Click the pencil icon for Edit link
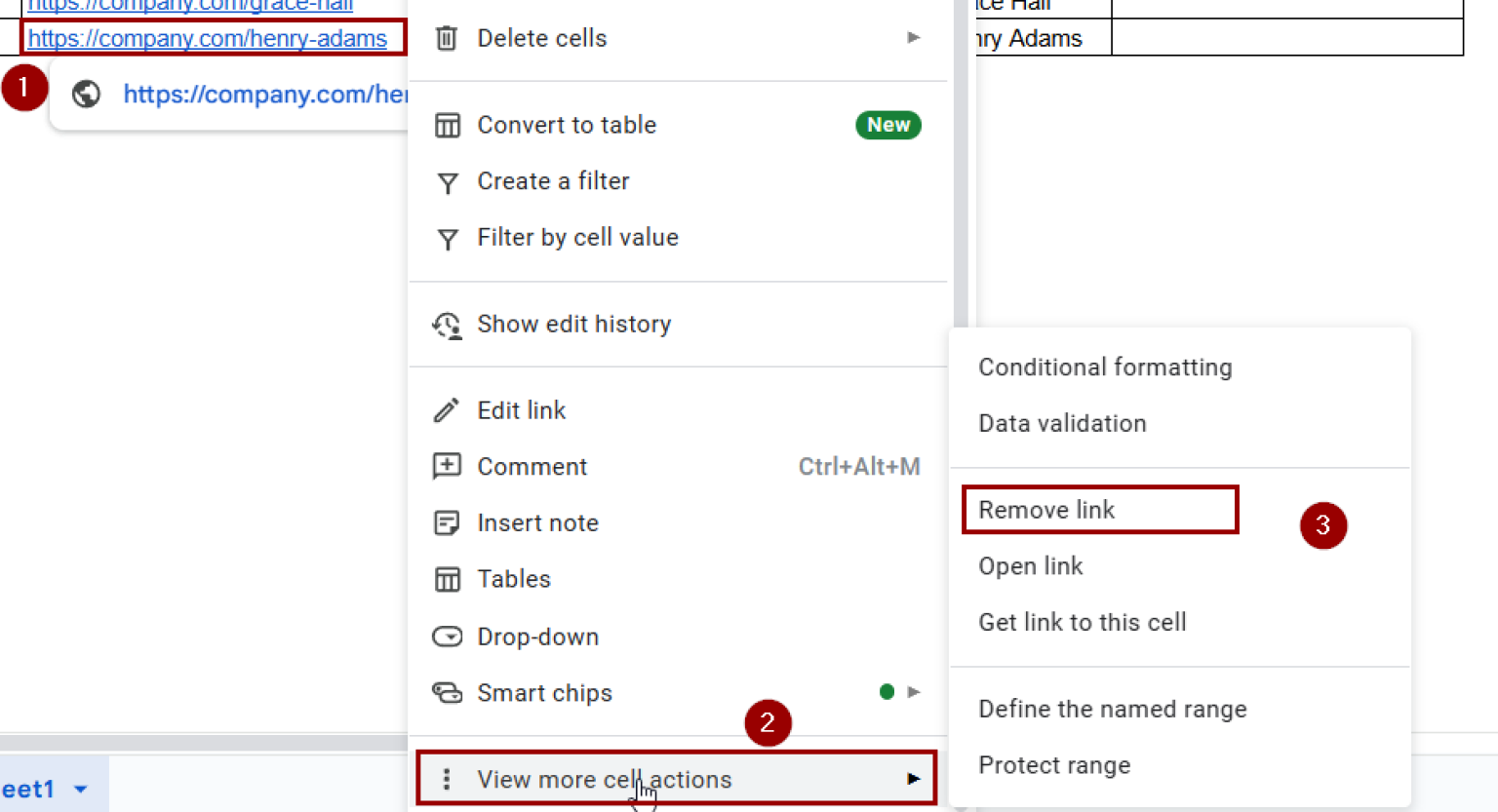The width and height of the screenshot is (1498, 812). 447,410
